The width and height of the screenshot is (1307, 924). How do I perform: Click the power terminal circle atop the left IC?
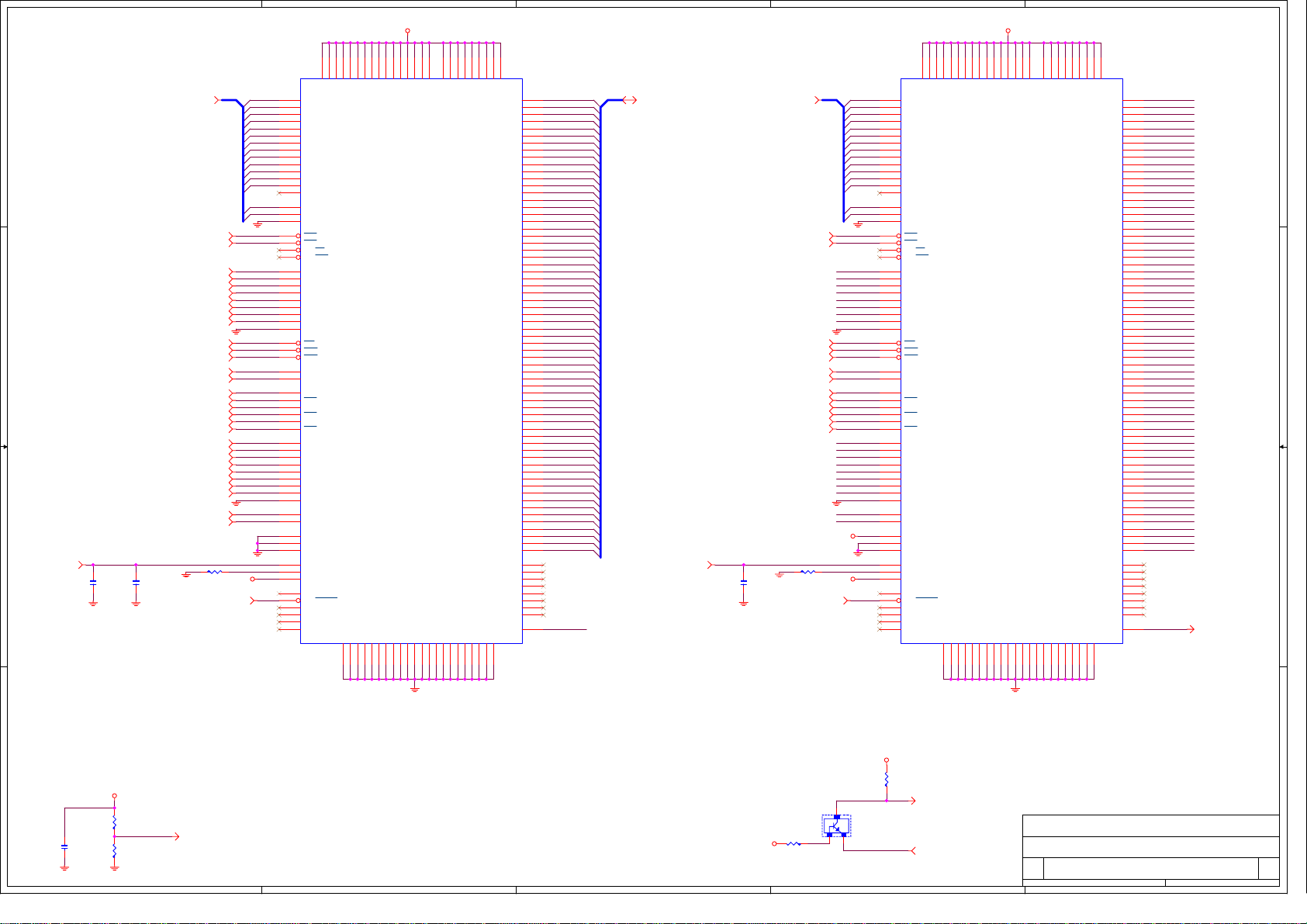(x=407, y=31)
